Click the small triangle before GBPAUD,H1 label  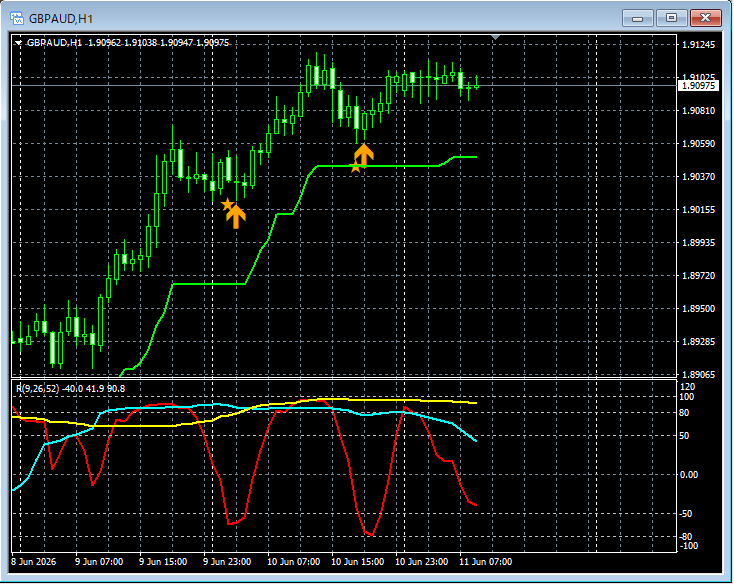18,43
